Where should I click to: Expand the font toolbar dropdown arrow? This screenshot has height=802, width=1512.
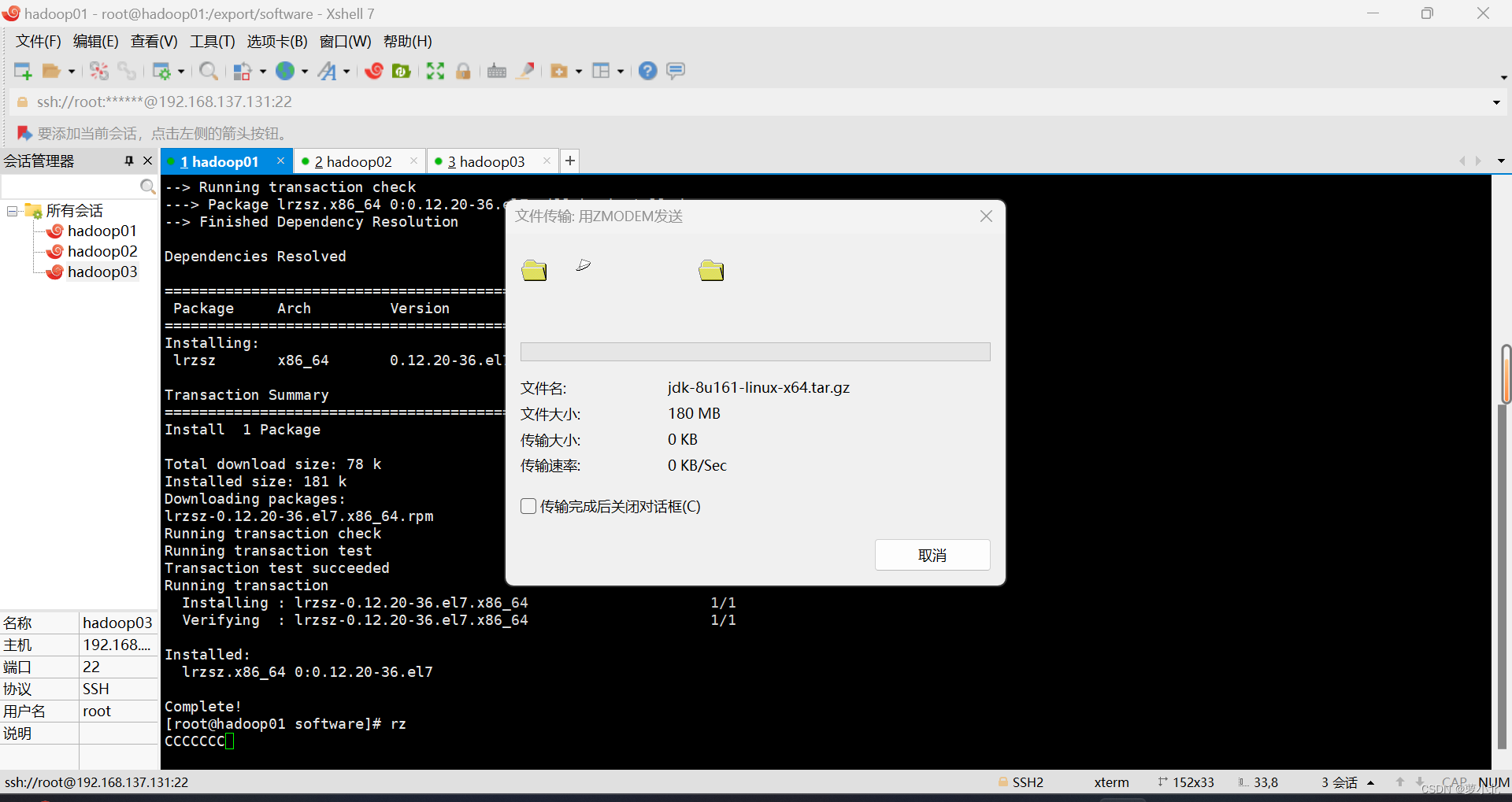tap(346, 72)
